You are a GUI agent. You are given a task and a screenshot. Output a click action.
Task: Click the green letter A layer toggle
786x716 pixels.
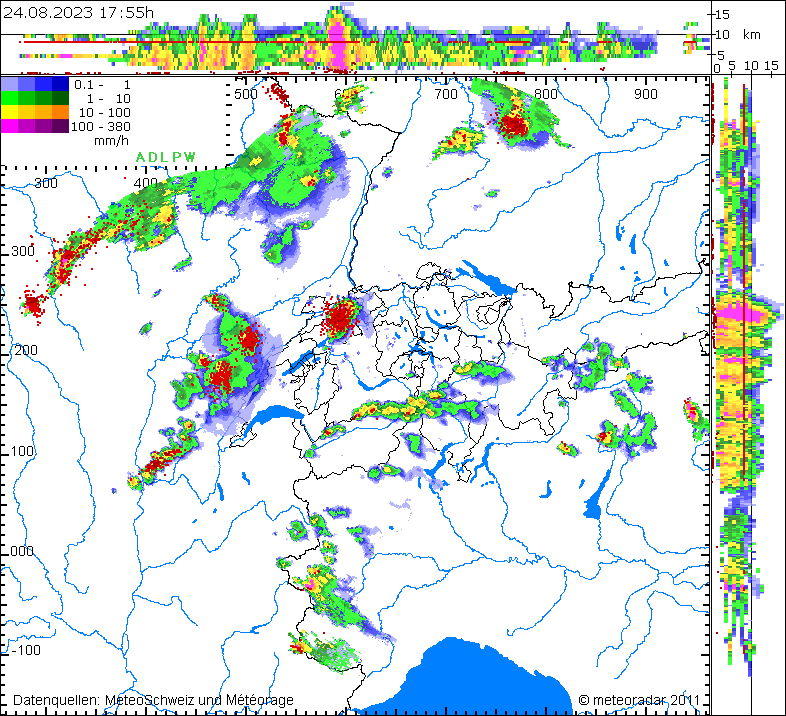(139, 157)
